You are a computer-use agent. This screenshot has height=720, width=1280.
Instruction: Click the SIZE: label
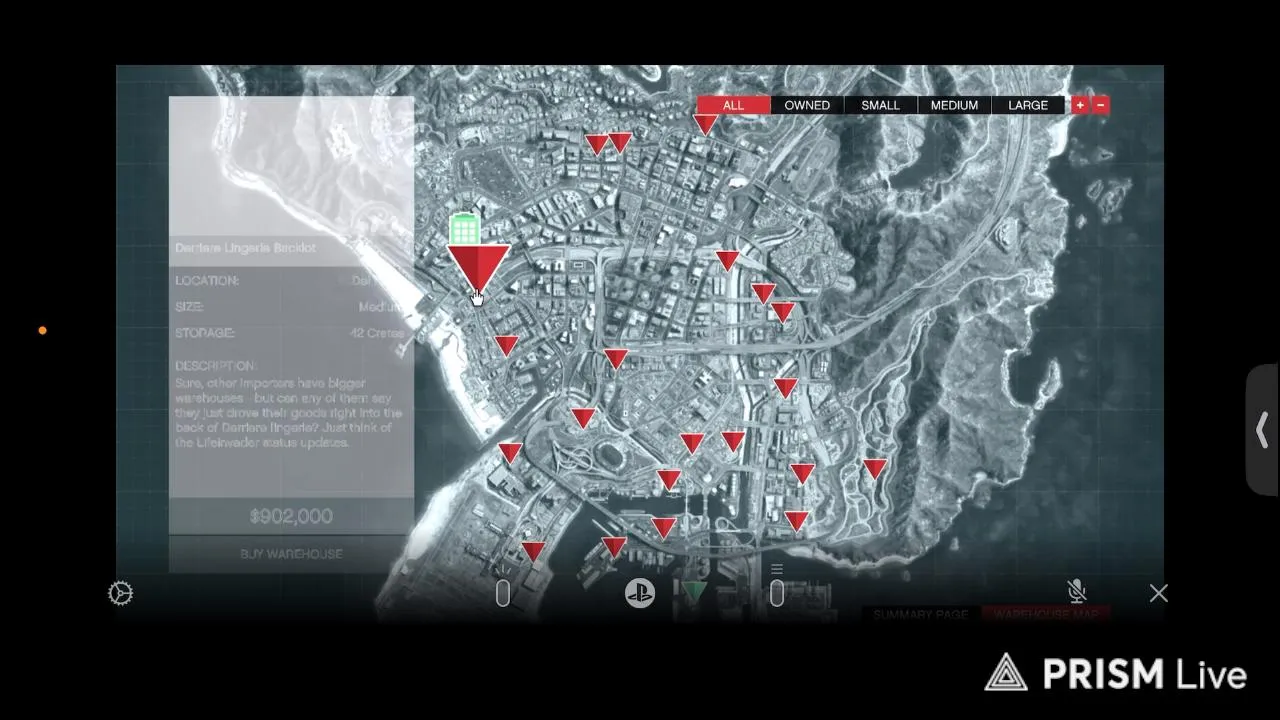[x=189, y=307]
